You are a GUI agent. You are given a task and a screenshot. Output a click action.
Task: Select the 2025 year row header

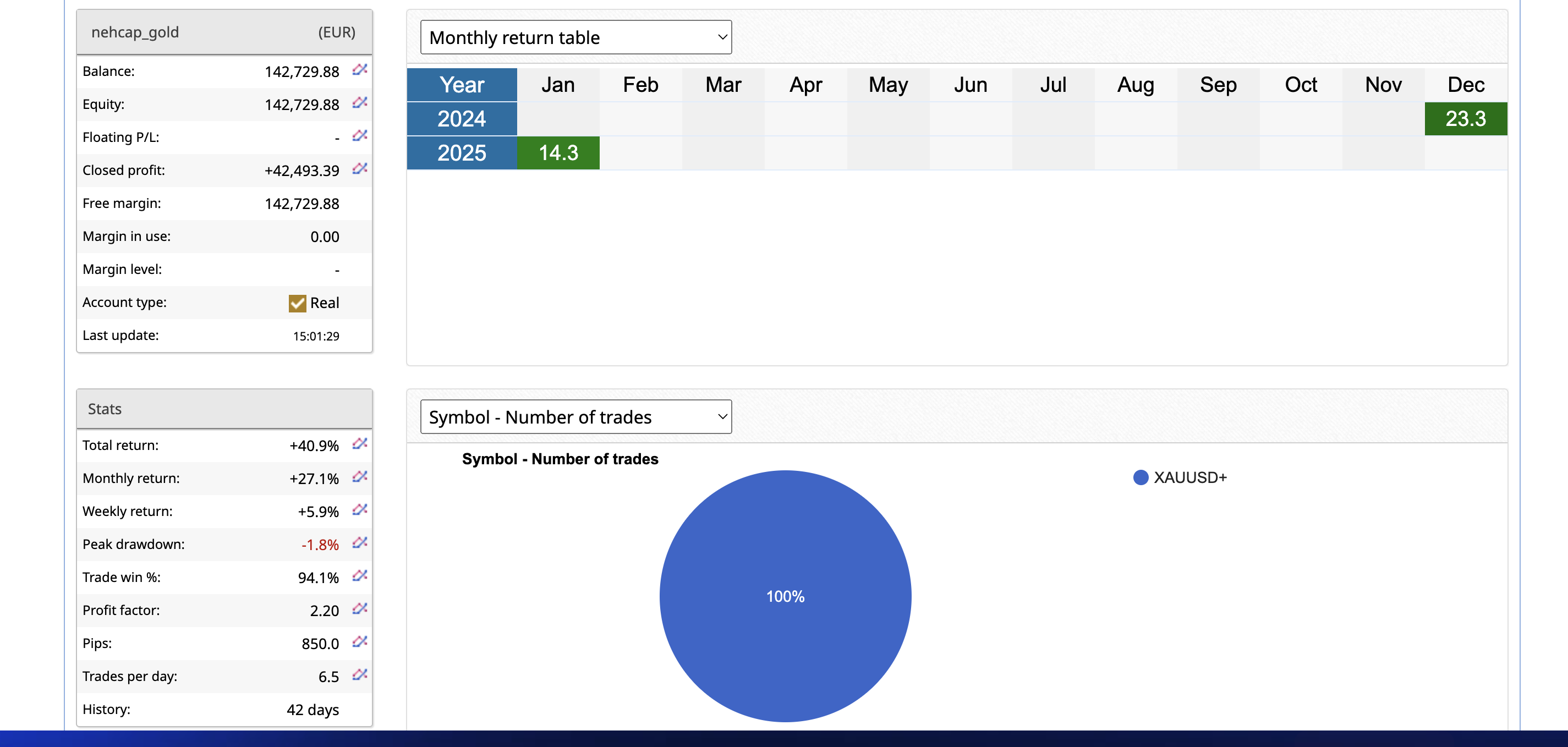pos(462,153)
